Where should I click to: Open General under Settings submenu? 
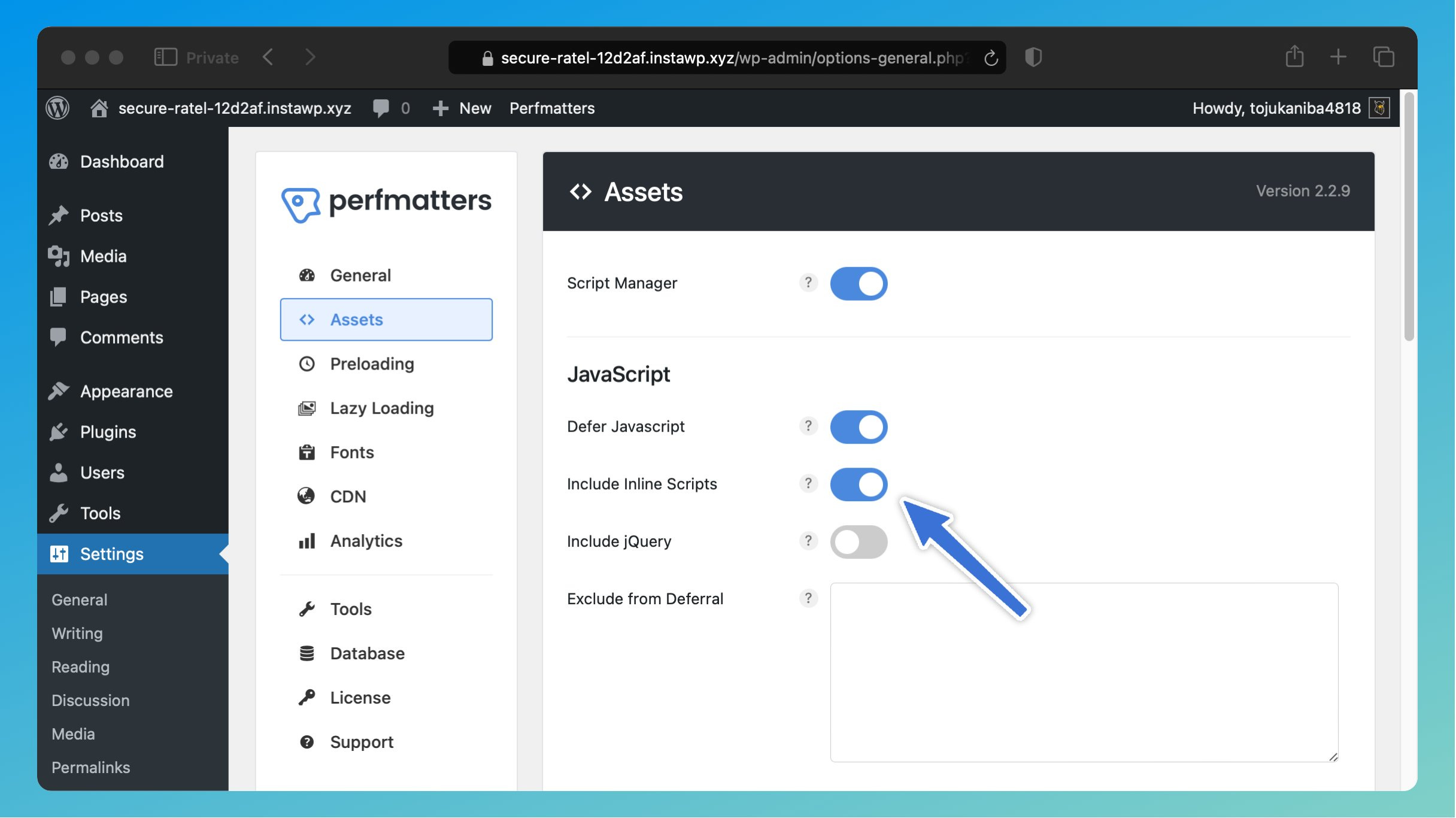pyautogui.click(x=79, y=600)
